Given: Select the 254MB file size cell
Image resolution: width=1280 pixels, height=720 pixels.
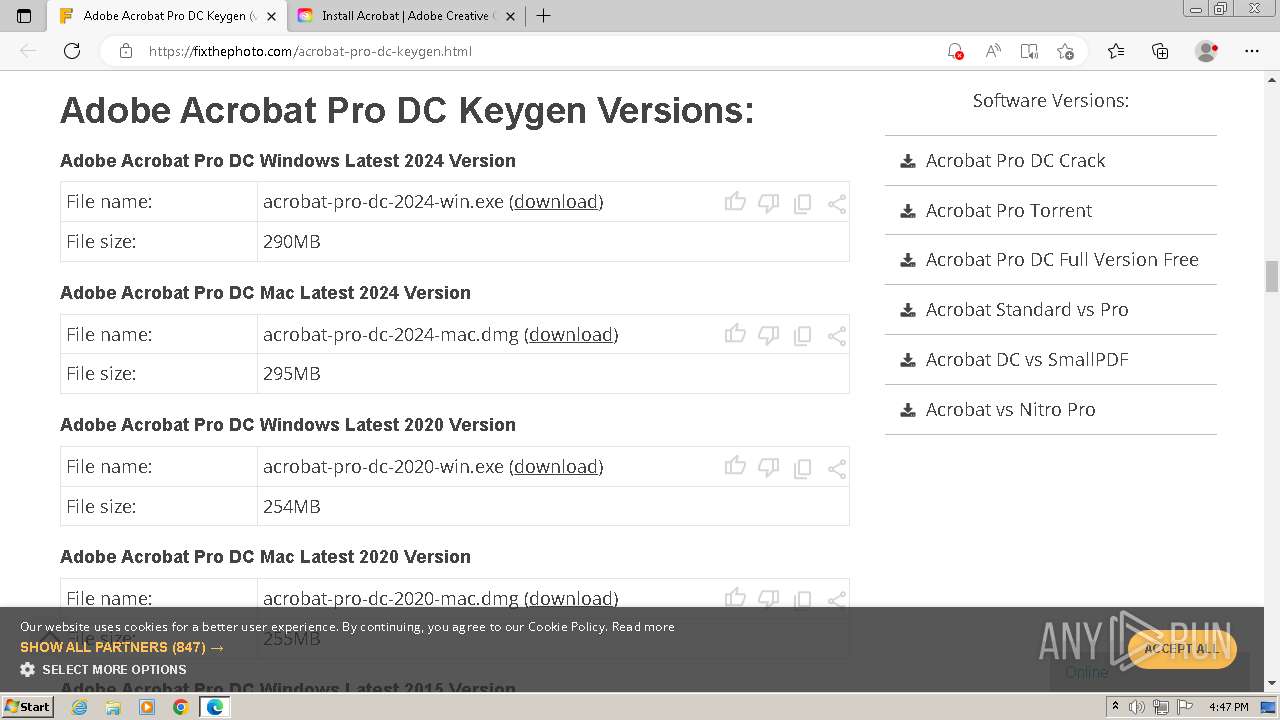Looking at the screenshot, I should 553,506.
